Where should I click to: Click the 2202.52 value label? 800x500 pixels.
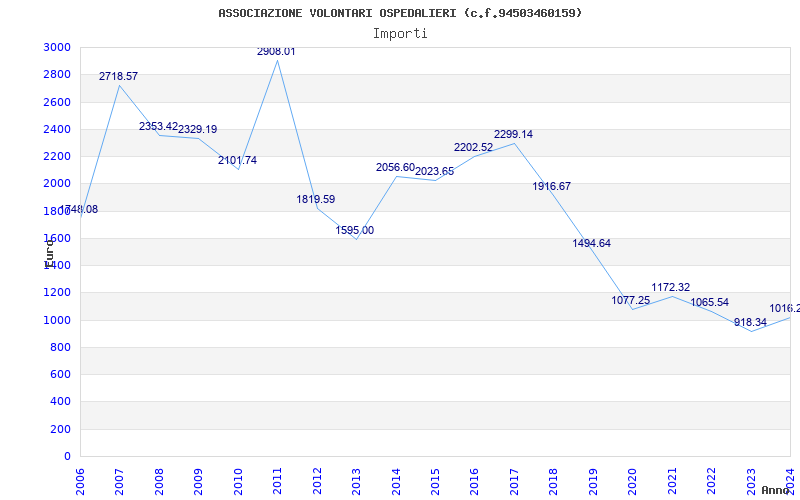tap(473, 147)
